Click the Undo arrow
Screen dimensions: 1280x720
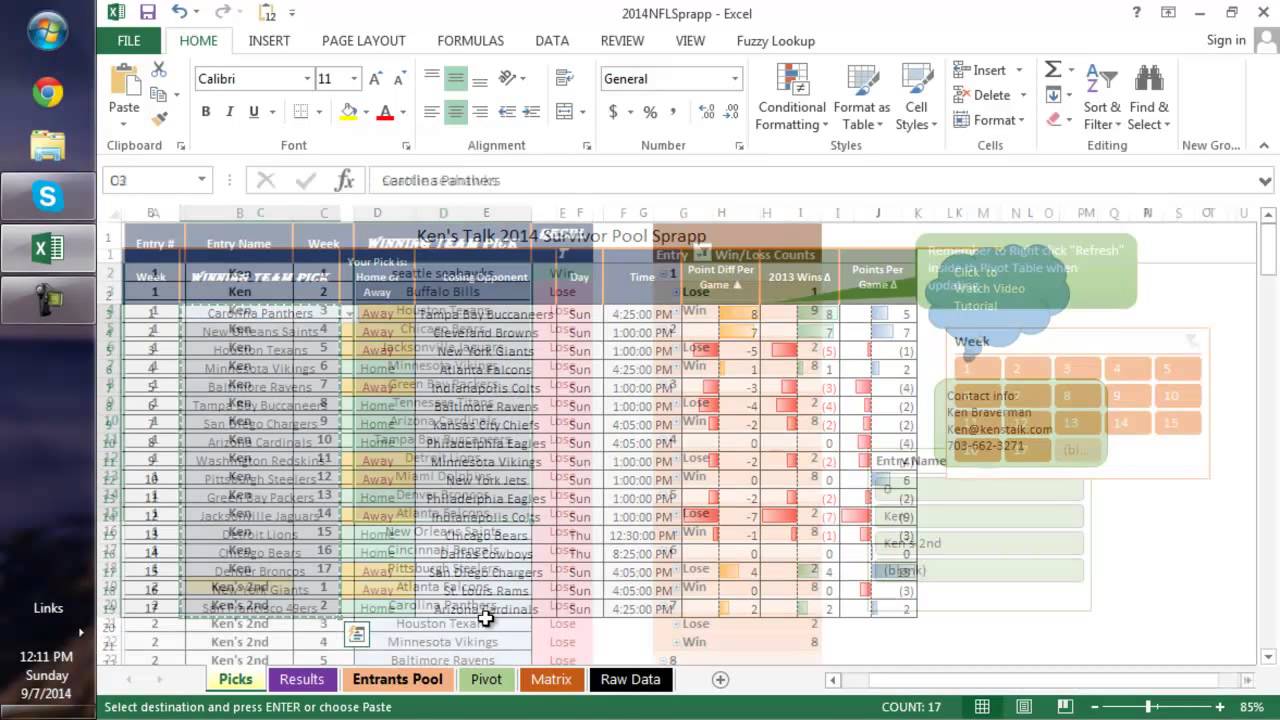[x=179, y=13]
